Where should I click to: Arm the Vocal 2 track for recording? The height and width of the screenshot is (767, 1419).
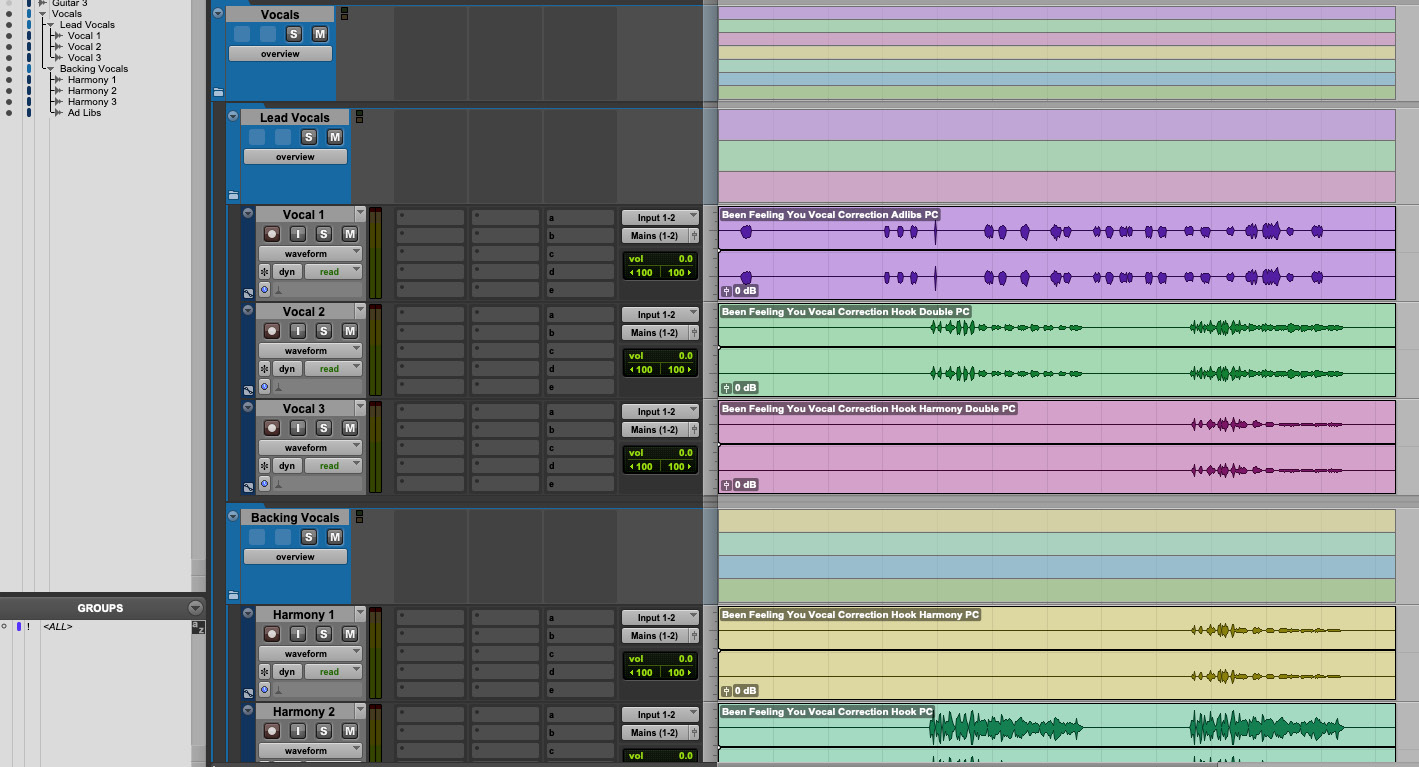(271, 331)
